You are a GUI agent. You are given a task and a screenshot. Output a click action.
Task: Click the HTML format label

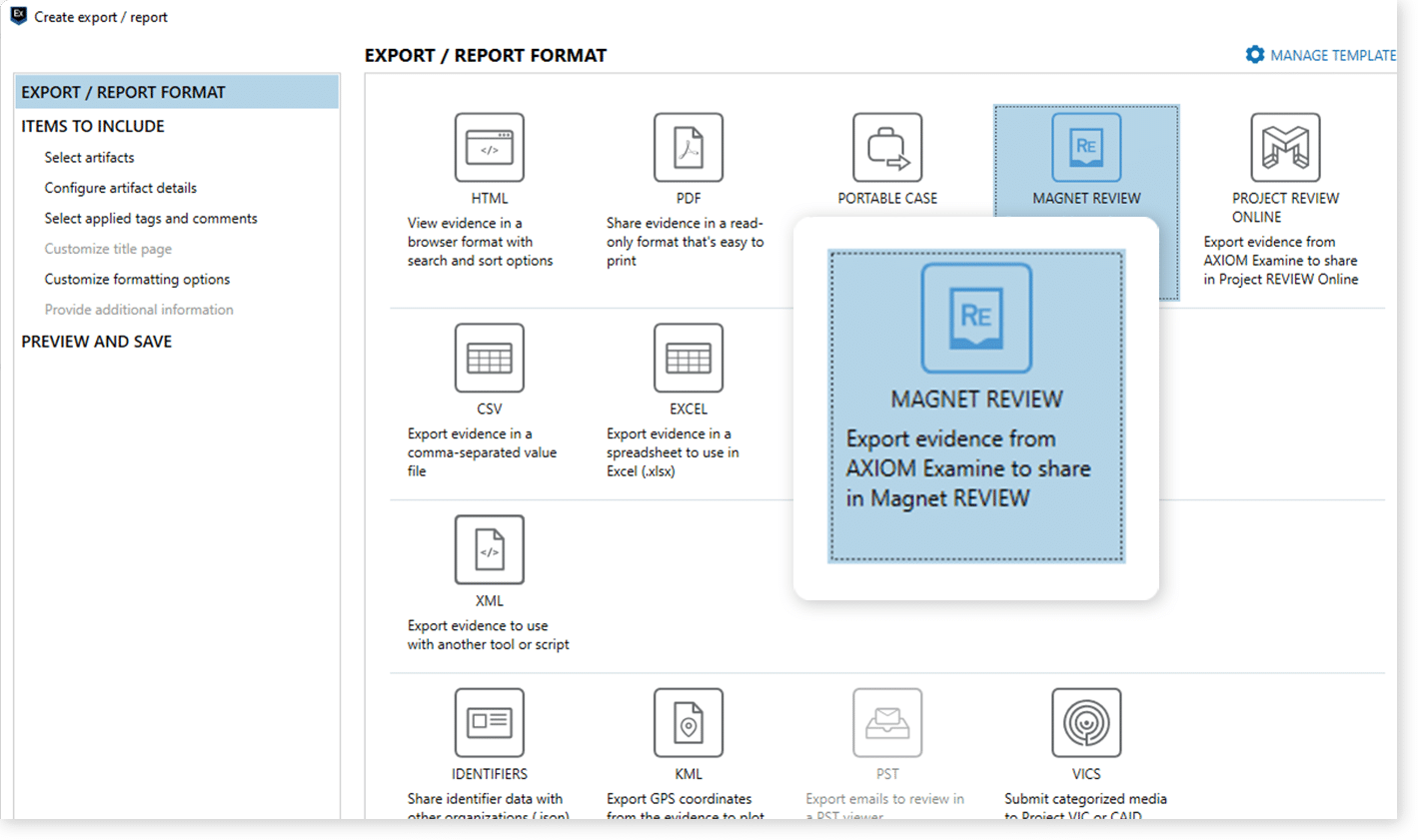click(490, 199)
